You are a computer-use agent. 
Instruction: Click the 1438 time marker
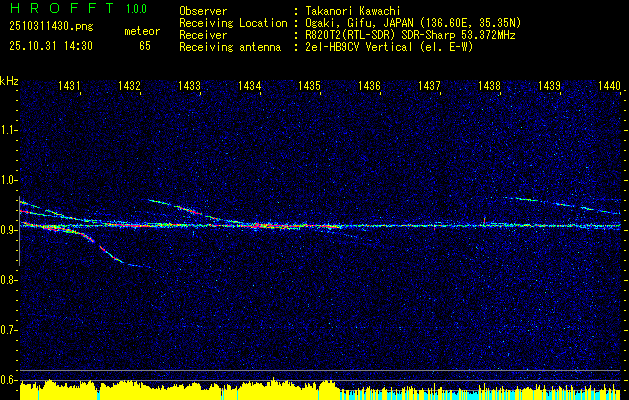(x=489, y=85)
